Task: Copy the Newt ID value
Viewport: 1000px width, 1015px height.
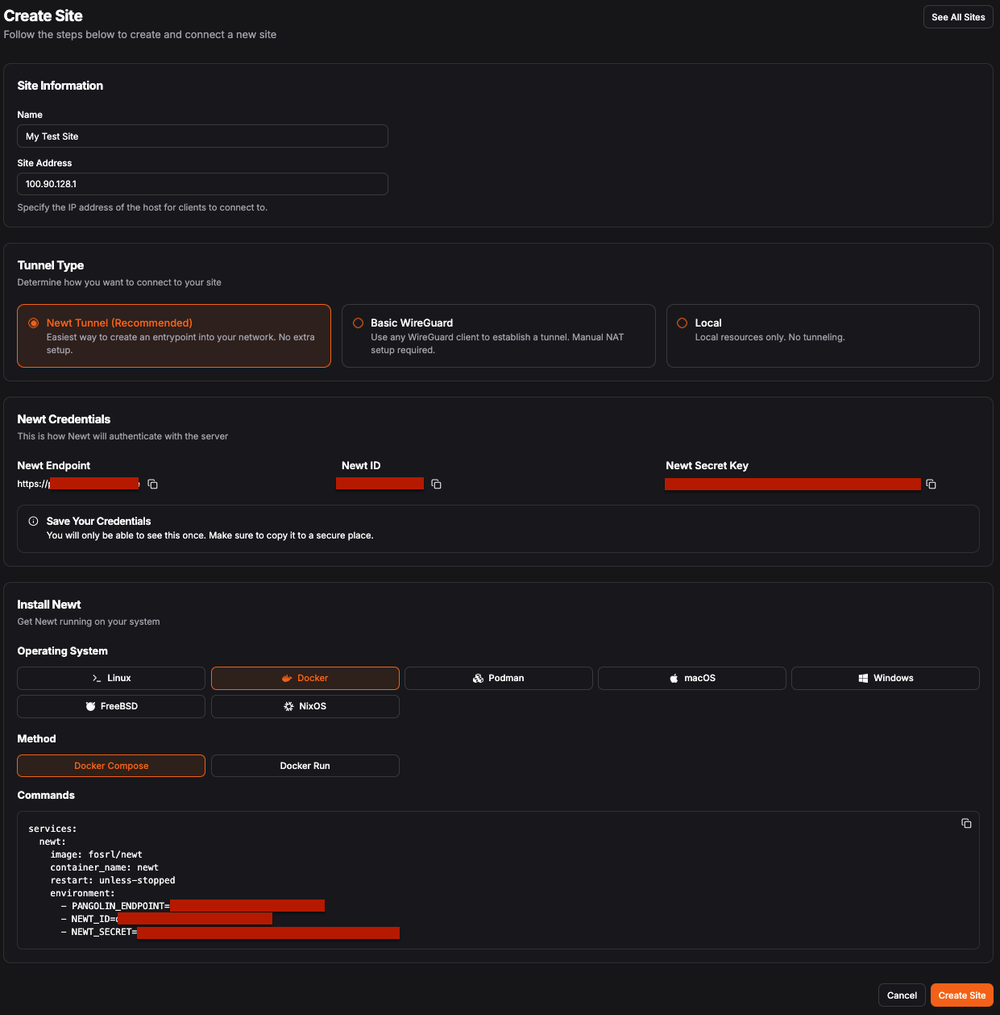Action: click(x=436, y=484)
